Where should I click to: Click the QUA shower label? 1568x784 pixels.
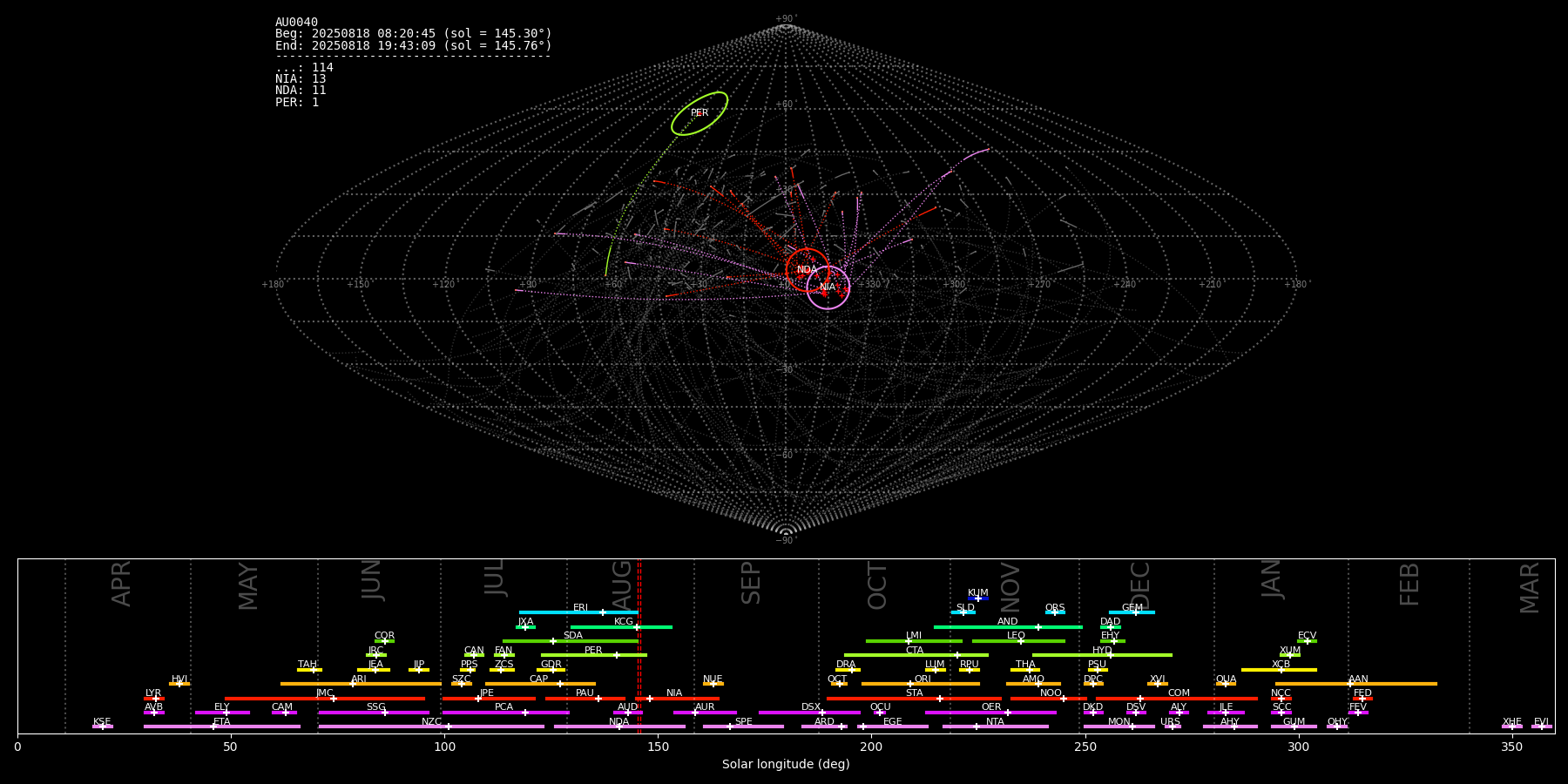tap(1227, 679)
